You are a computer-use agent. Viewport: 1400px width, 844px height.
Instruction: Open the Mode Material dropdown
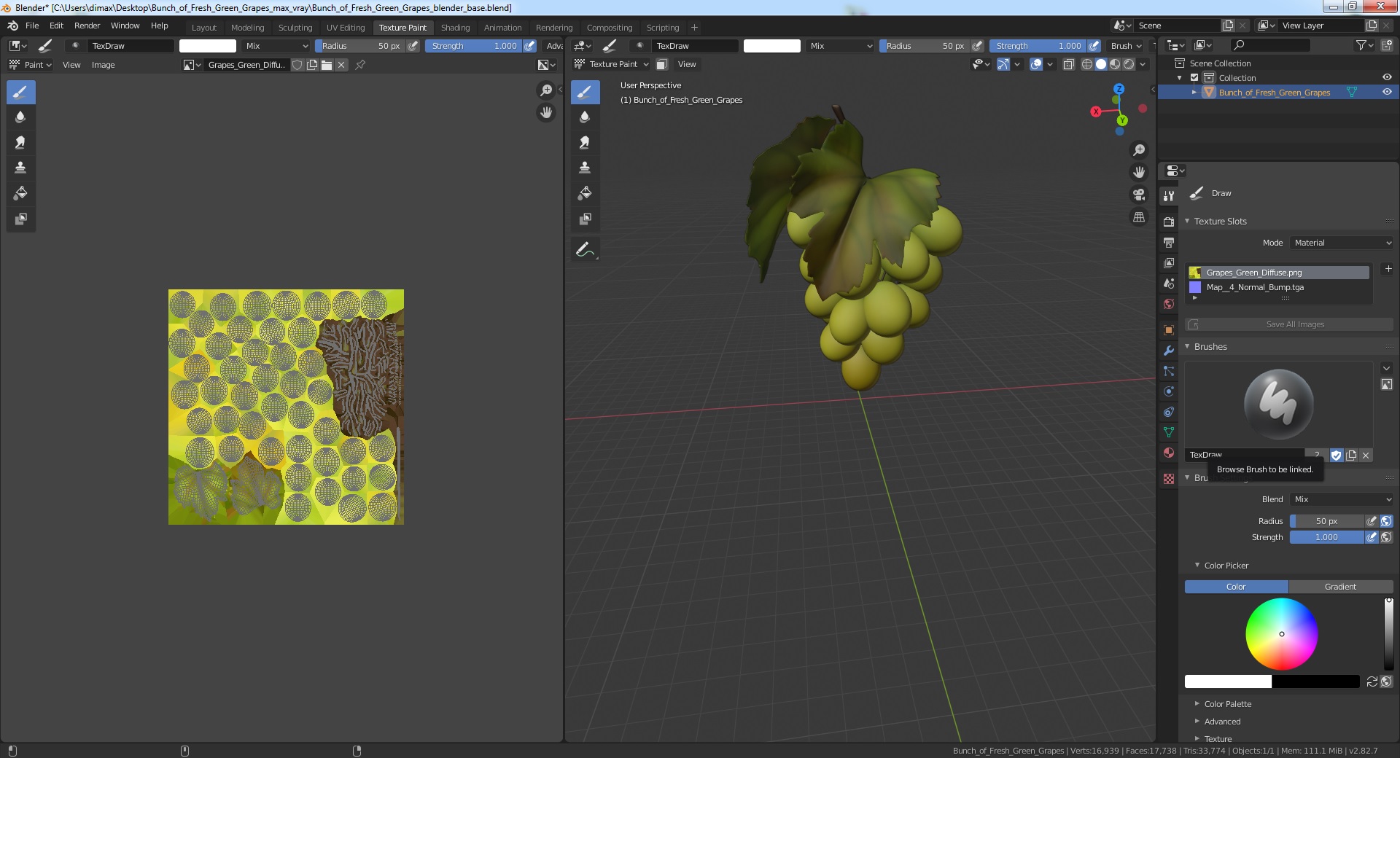pyautogui.click(x=1342, y=243)
